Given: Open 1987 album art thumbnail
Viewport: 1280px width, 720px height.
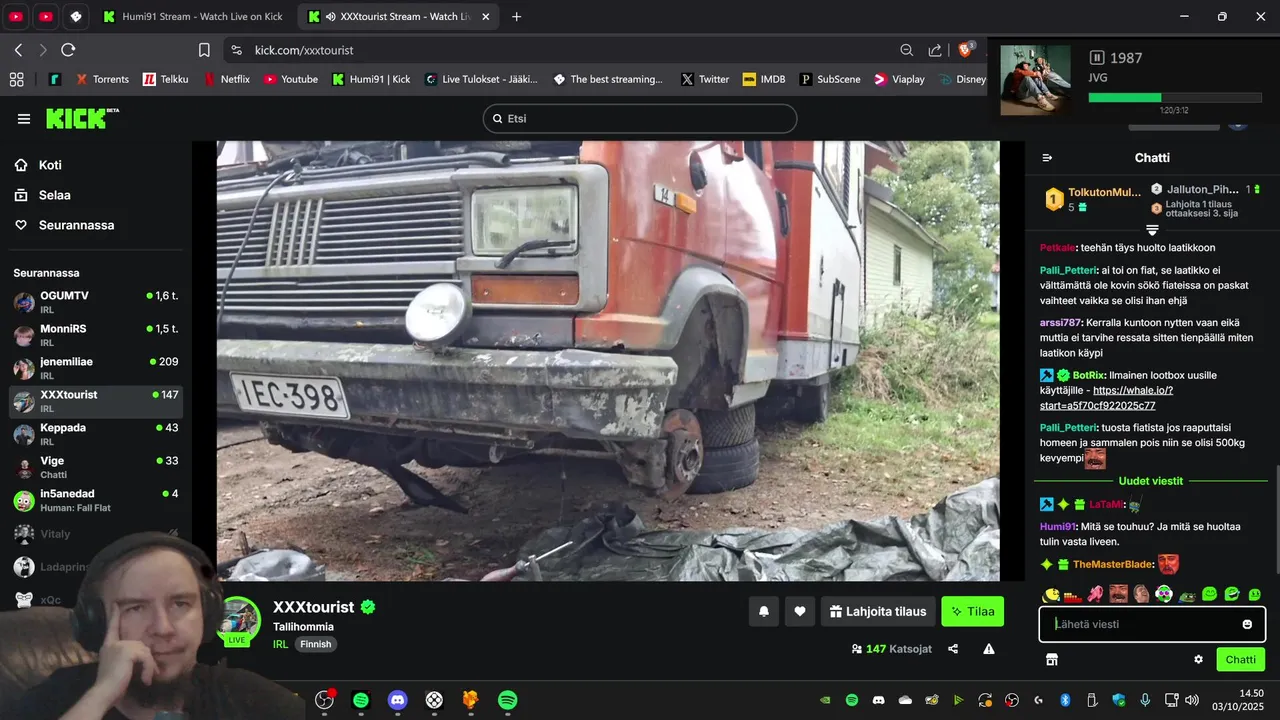Looking at the screenshot, I should click(1035, 80).
